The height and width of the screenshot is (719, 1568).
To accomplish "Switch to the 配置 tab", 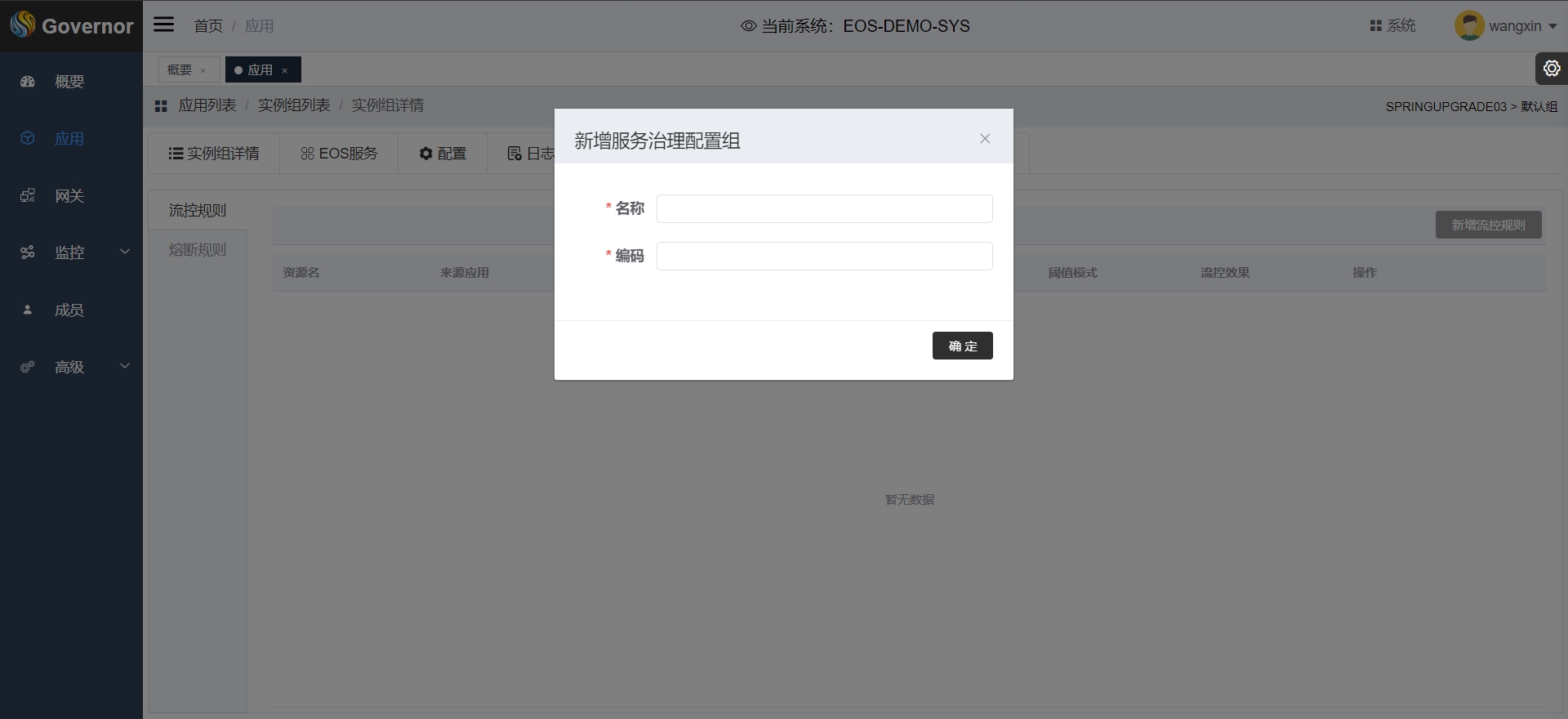I will tap(443, 154).
